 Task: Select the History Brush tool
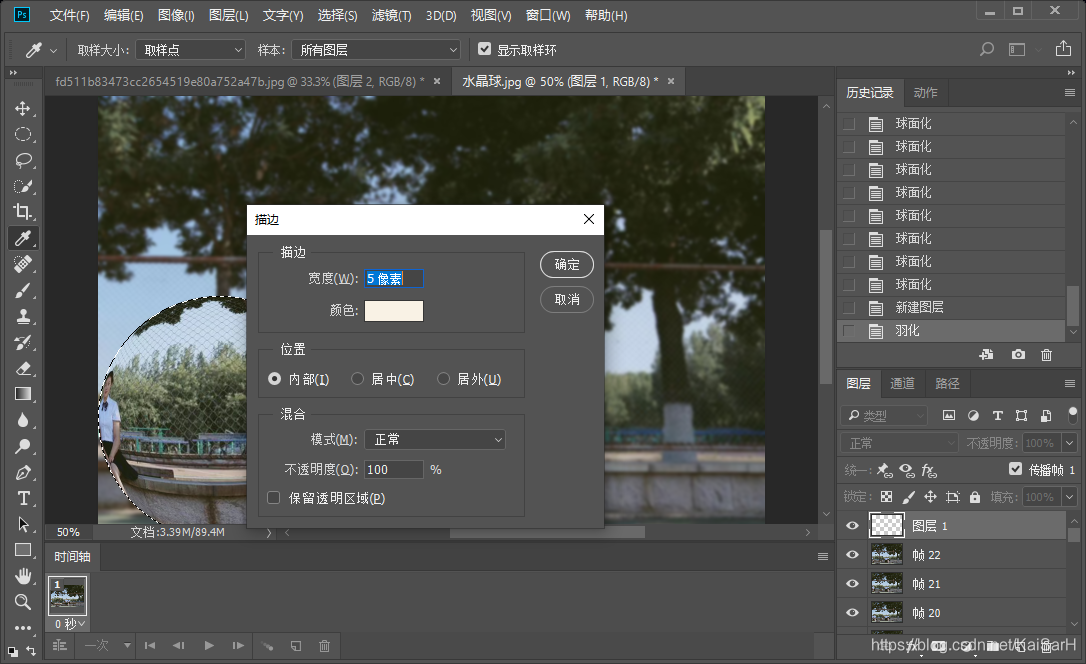point(23,342)
